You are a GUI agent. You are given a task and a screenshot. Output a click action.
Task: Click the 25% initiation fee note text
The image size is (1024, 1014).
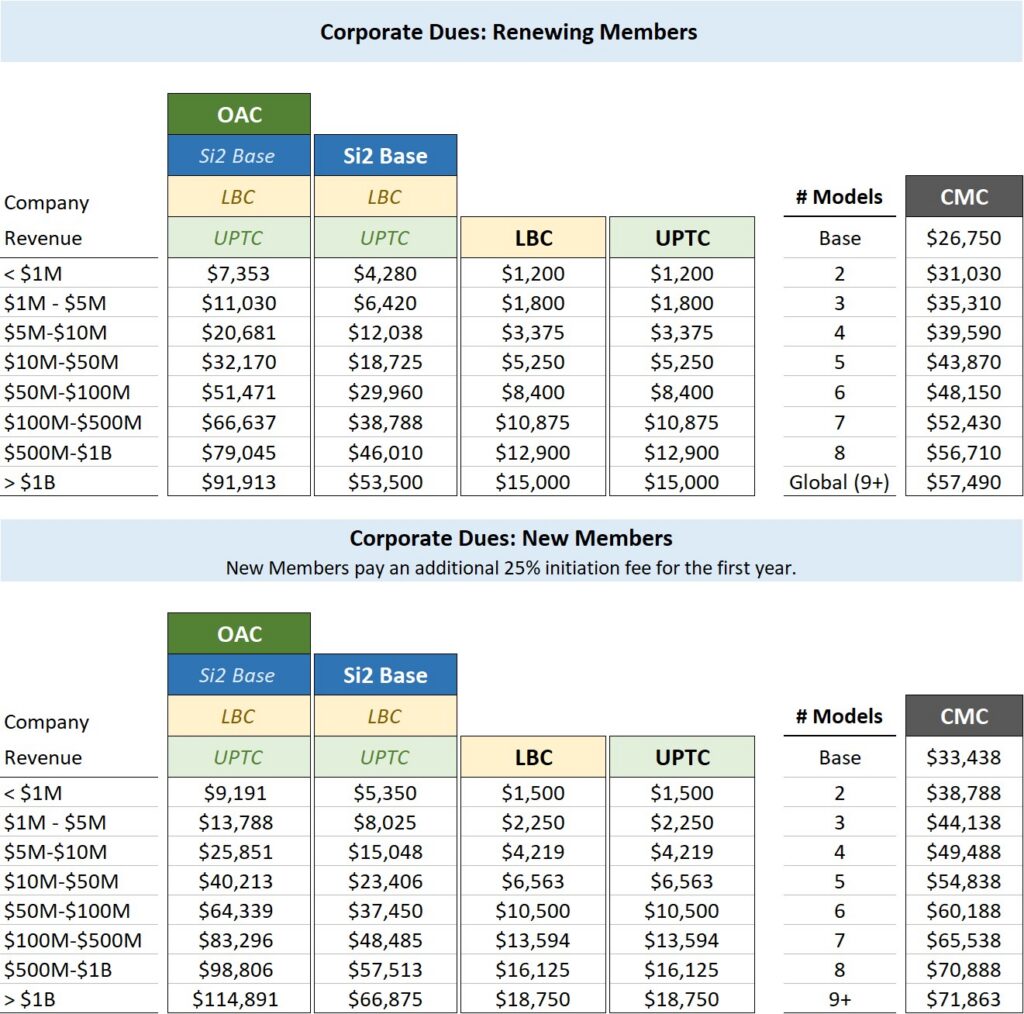(511, 568)
